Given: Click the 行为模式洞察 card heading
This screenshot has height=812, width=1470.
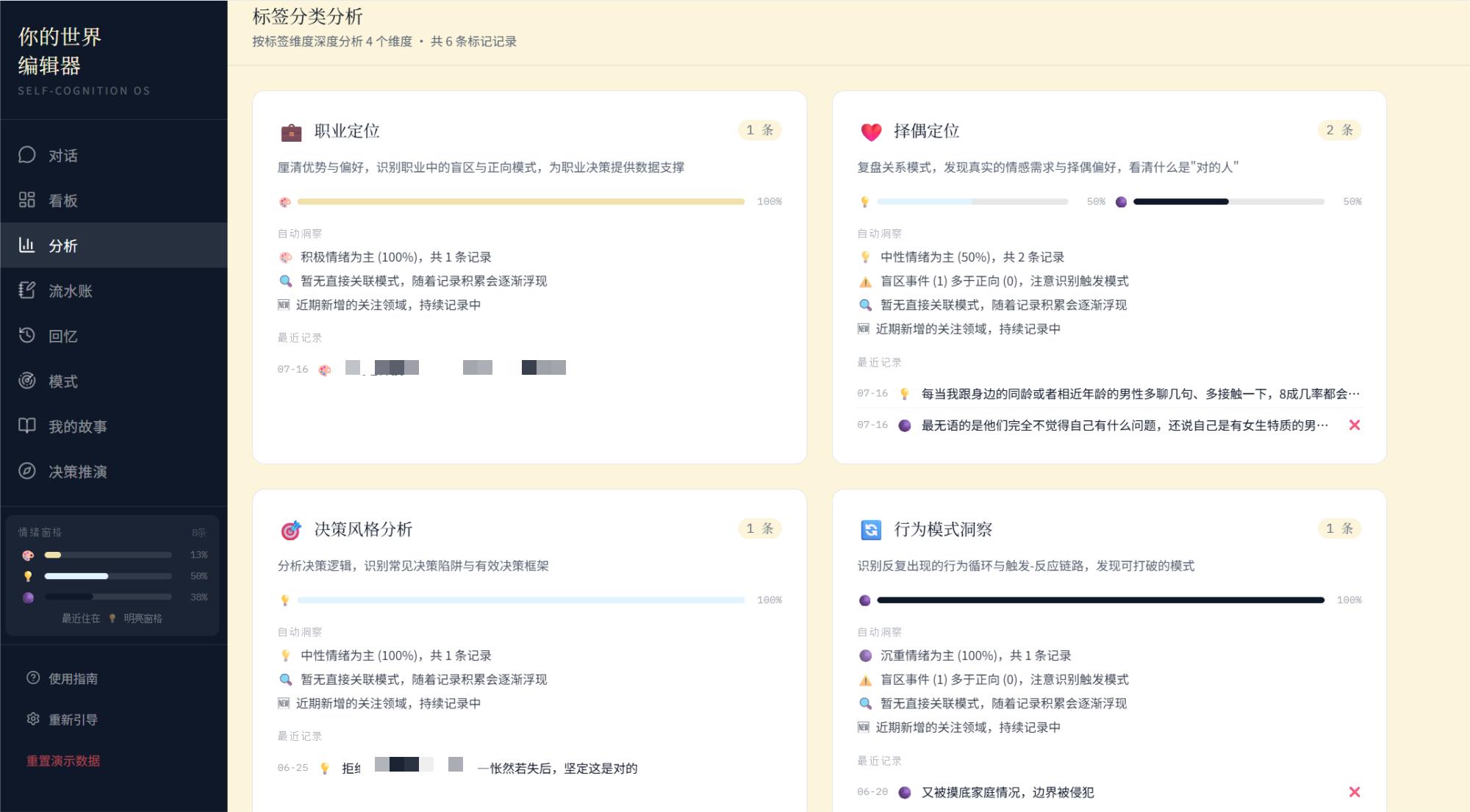Looking at the screenshot, I should (943, 529).
